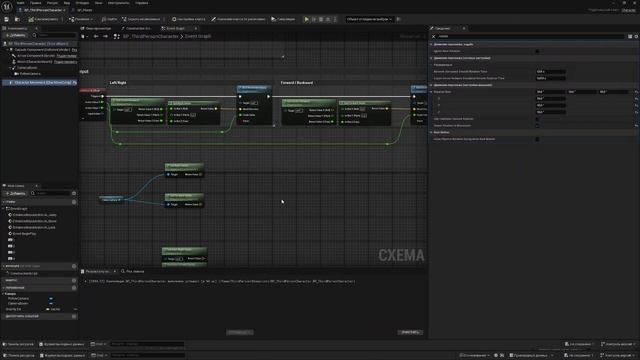Toggle CameraBoom variable visibility eye
Viewport: 640px width, 360px height.
[51, 304]
